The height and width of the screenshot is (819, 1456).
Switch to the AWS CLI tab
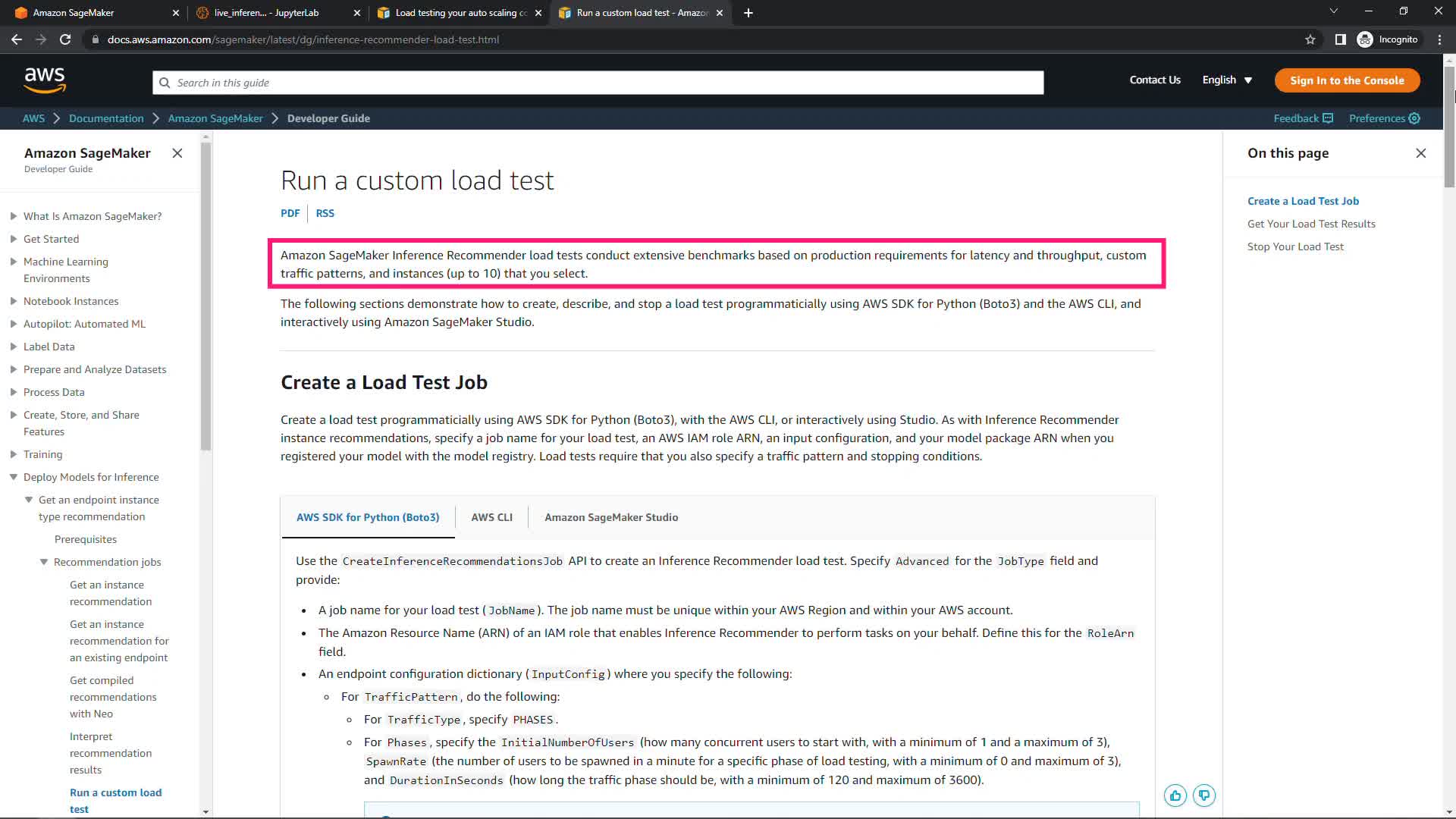tap(491, 517)
